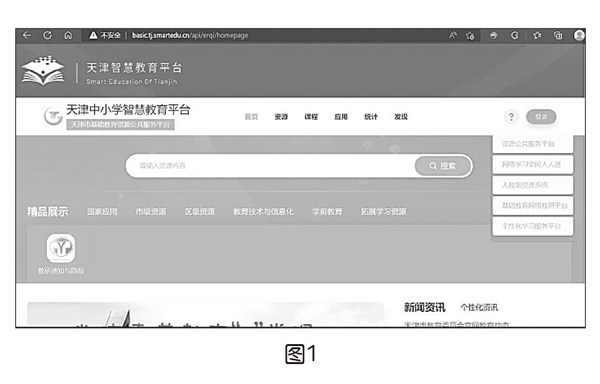This screenshot has width=600, height=384.
Task: Open the 课程 navigation menu
Action: pos(311,117)
